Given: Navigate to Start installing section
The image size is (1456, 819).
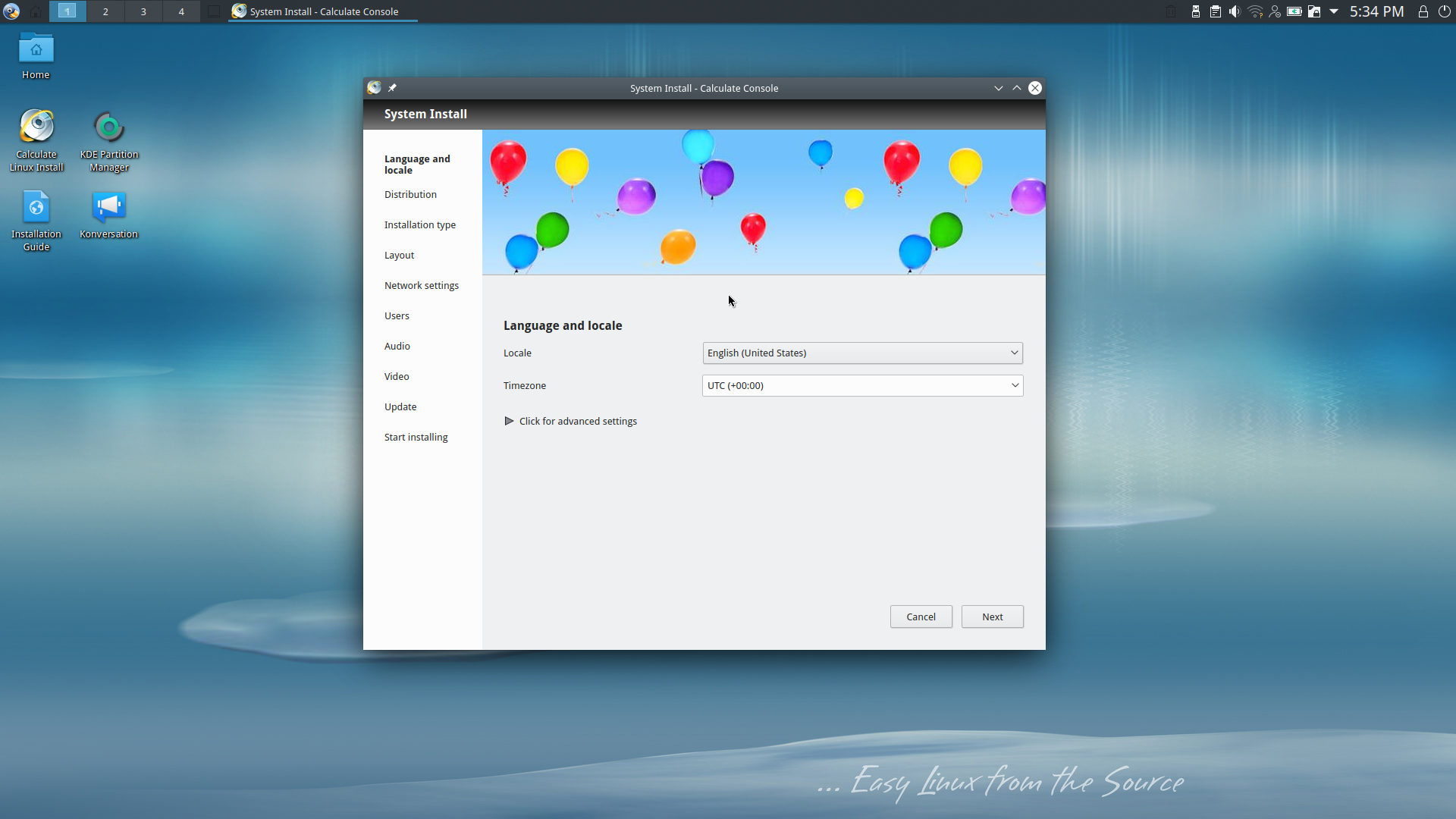Looking at the screenshot, I should click(x=415, y=437).
